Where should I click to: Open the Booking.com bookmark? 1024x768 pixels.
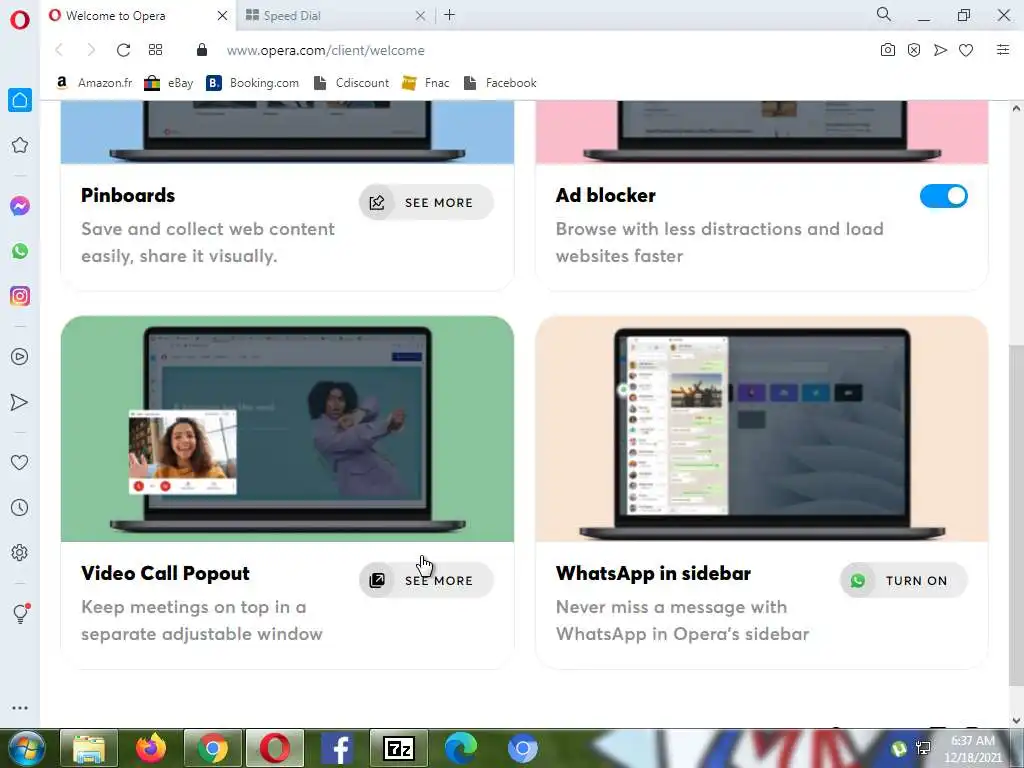pyautogui.click(x=253, y=83)
